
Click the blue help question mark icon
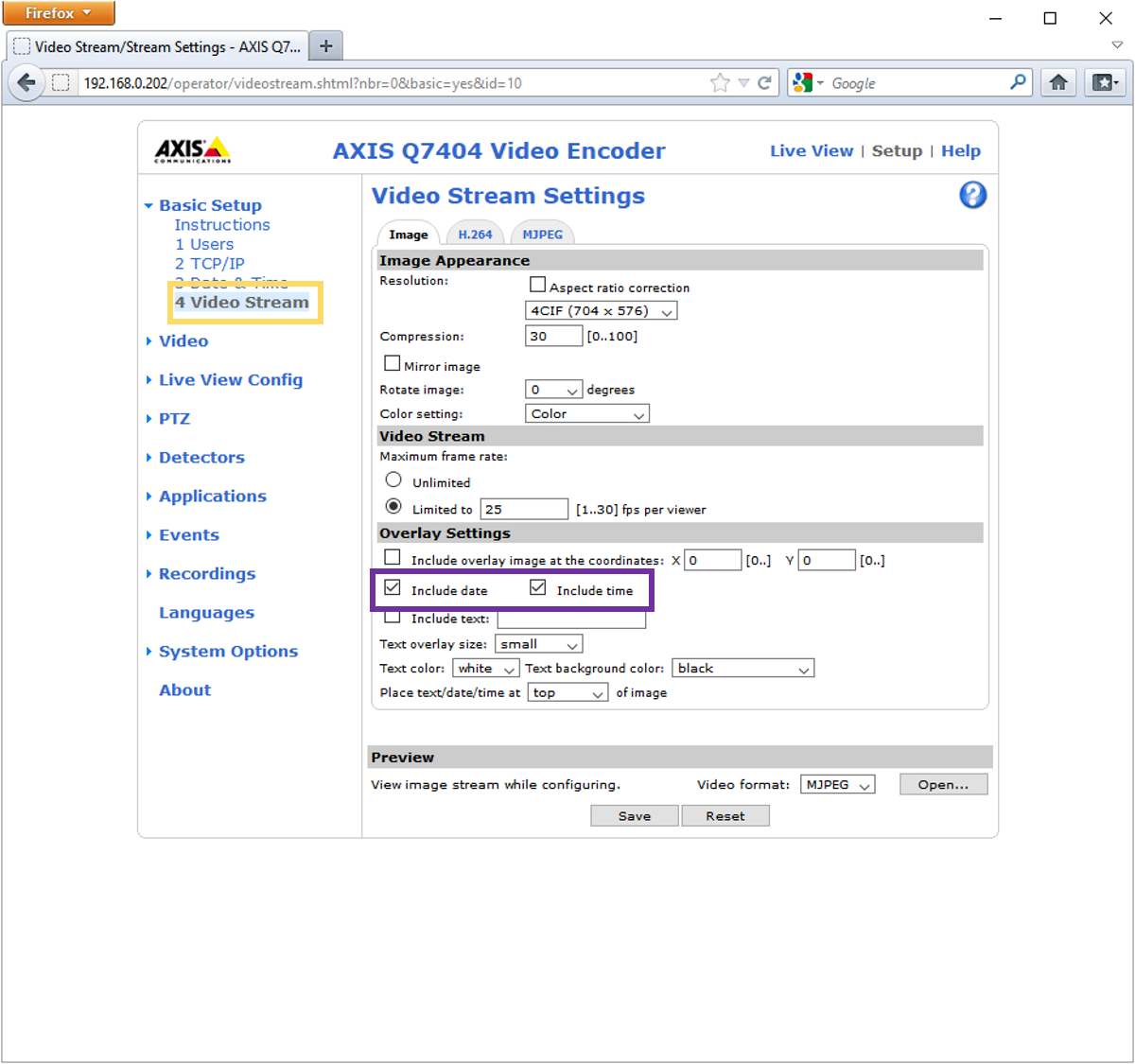972,196
